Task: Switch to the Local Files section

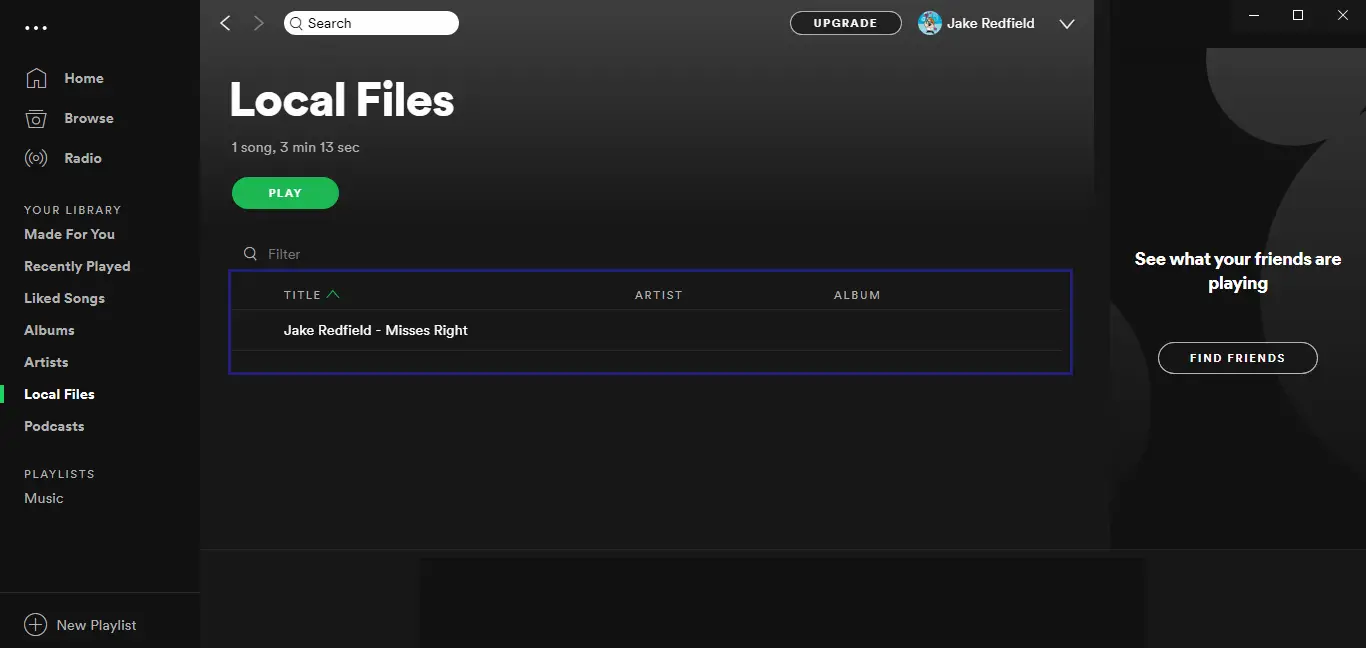Action: pyautogui.click(x=58, y=394)
